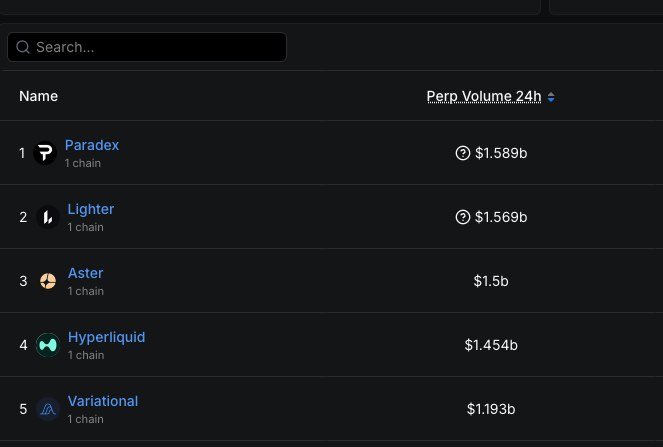This screenshot has height=447, width=663.
Task: Sort by Perp Volume 24h column header
Action: click(484, 96)
